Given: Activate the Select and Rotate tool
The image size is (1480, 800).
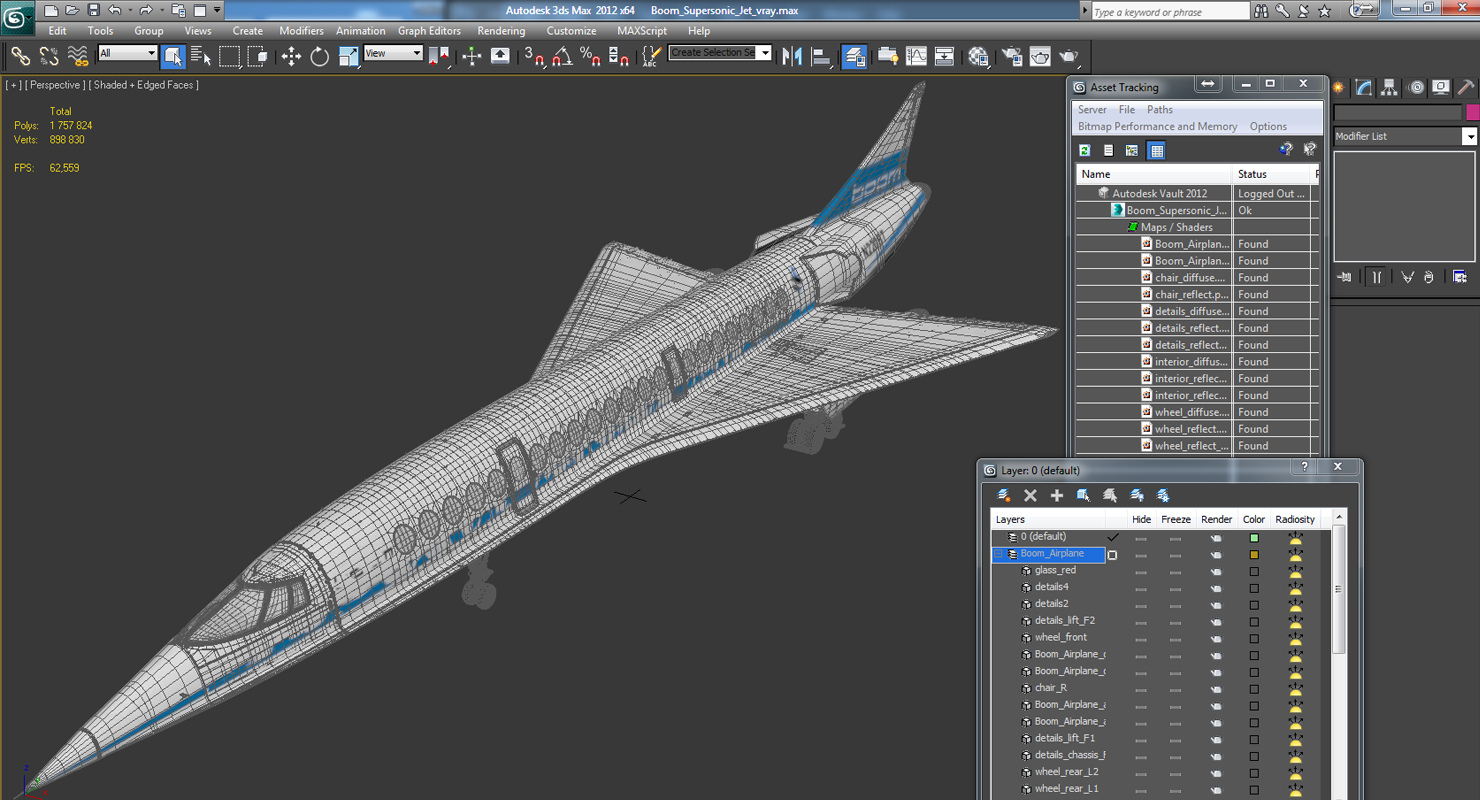Looking at the screenshot, I should [x=320, y=56].
